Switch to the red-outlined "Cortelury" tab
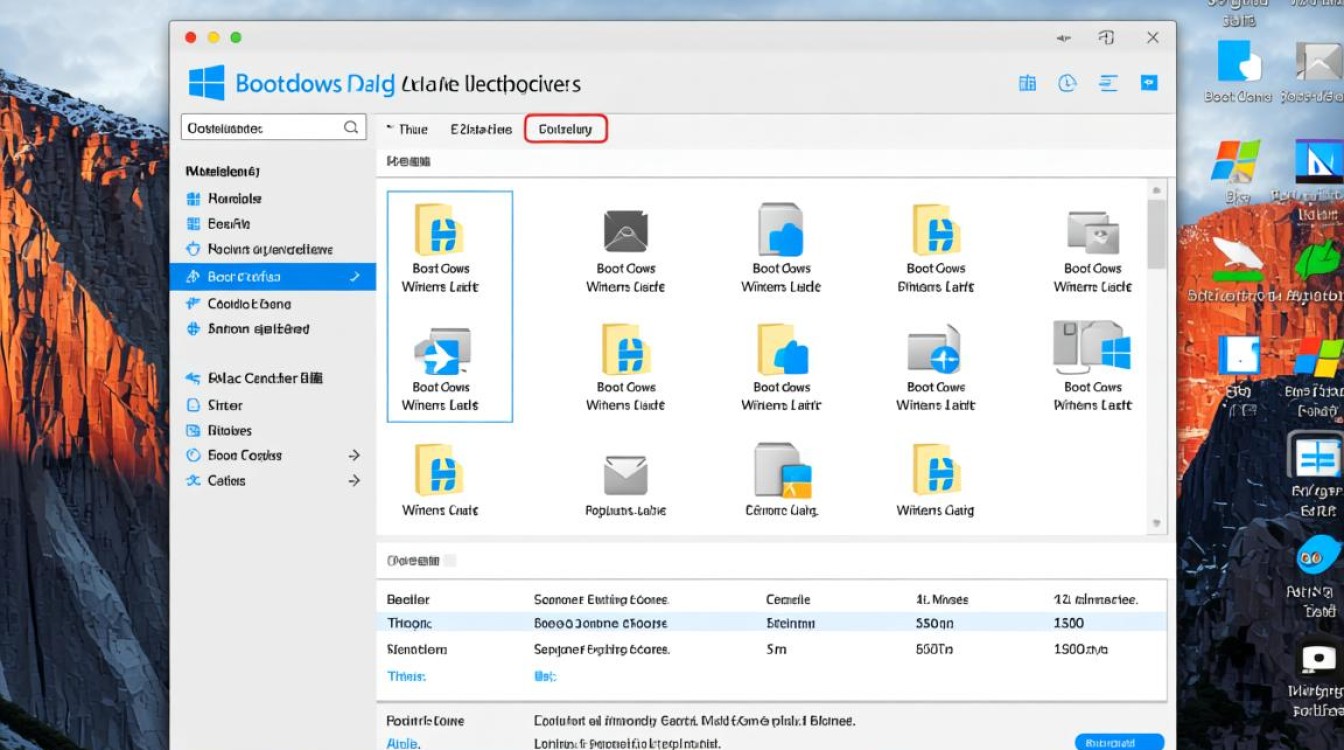1344x750 pixels. click(x=566, y=129)
